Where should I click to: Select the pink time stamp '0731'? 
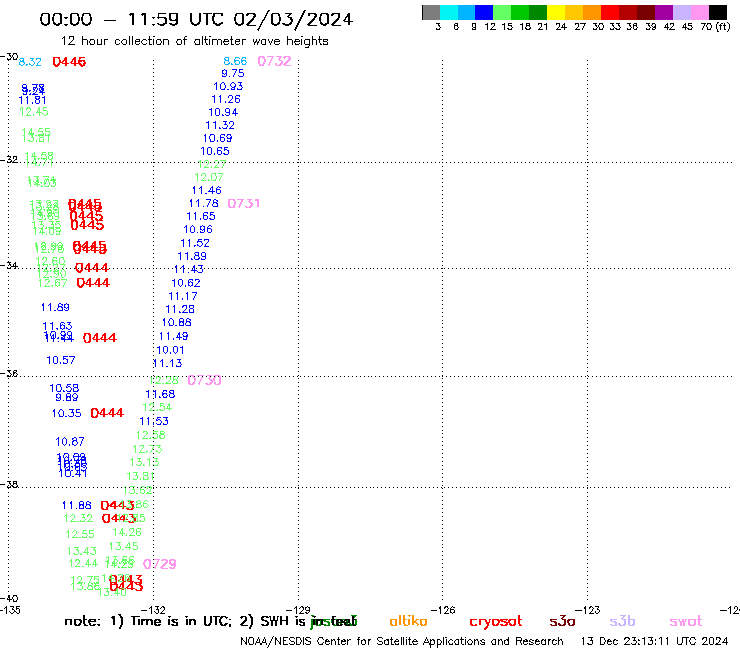244,203
